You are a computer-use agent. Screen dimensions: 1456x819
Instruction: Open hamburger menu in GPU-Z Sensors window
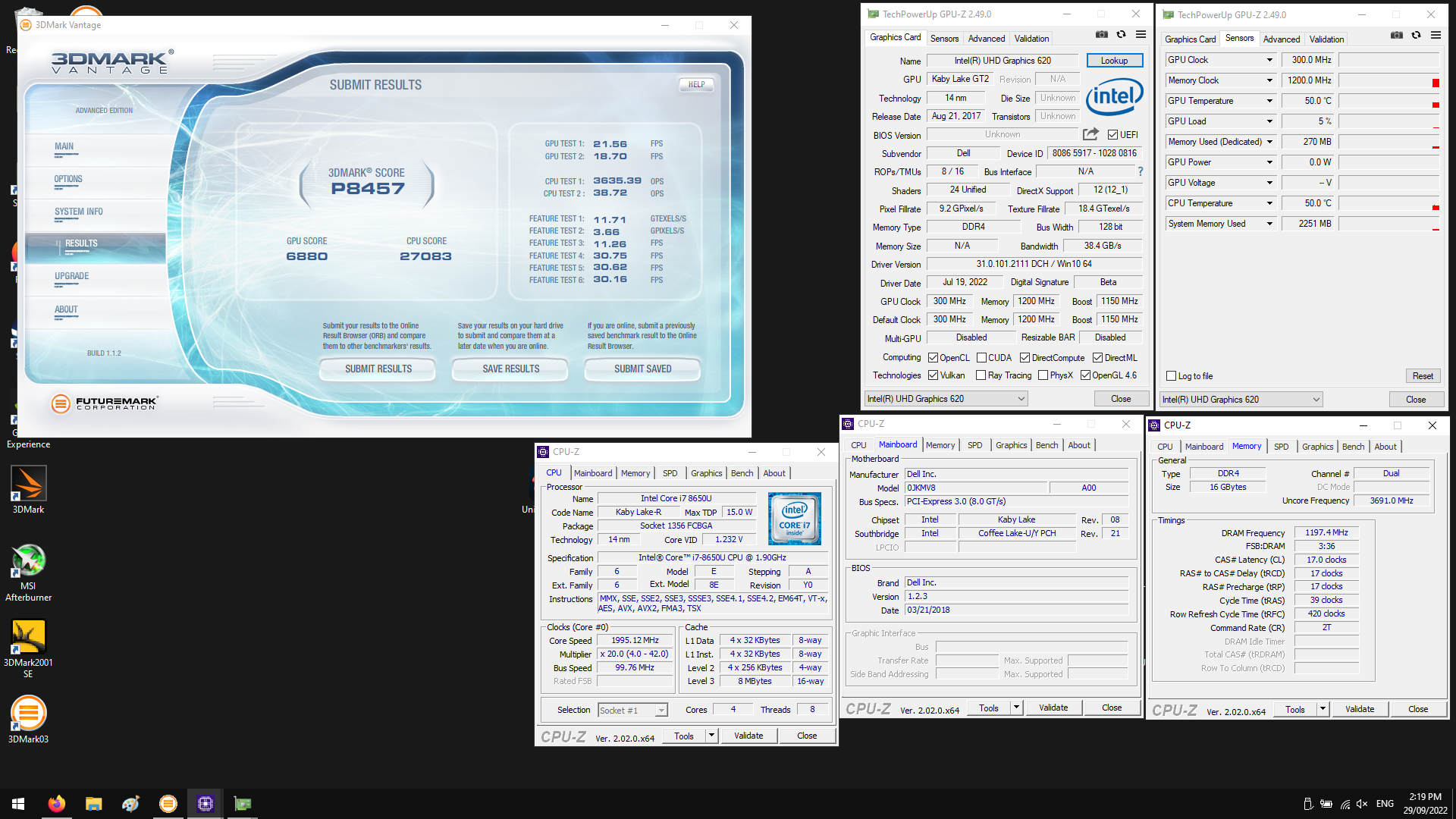[x=1436, y=36]
